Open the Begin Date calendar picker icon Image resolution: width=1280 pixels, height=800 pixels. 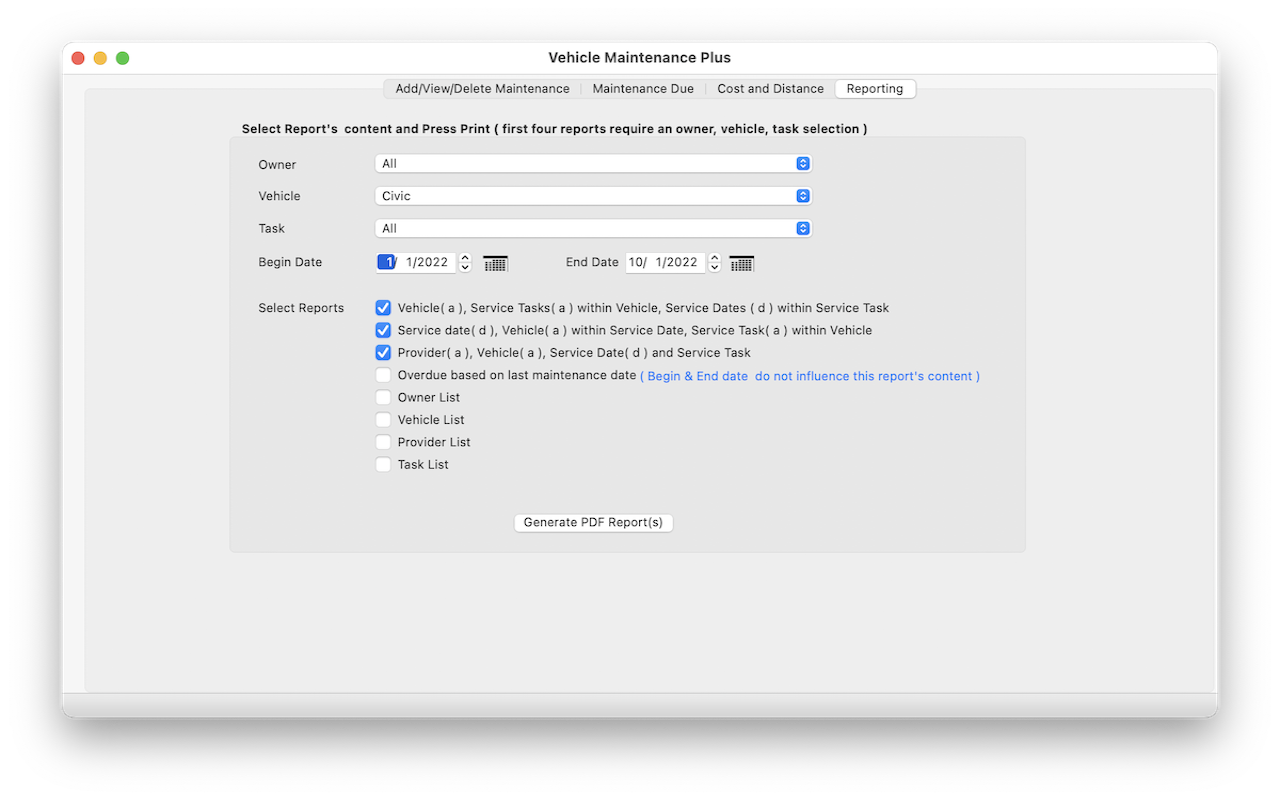tap(495, 263)
